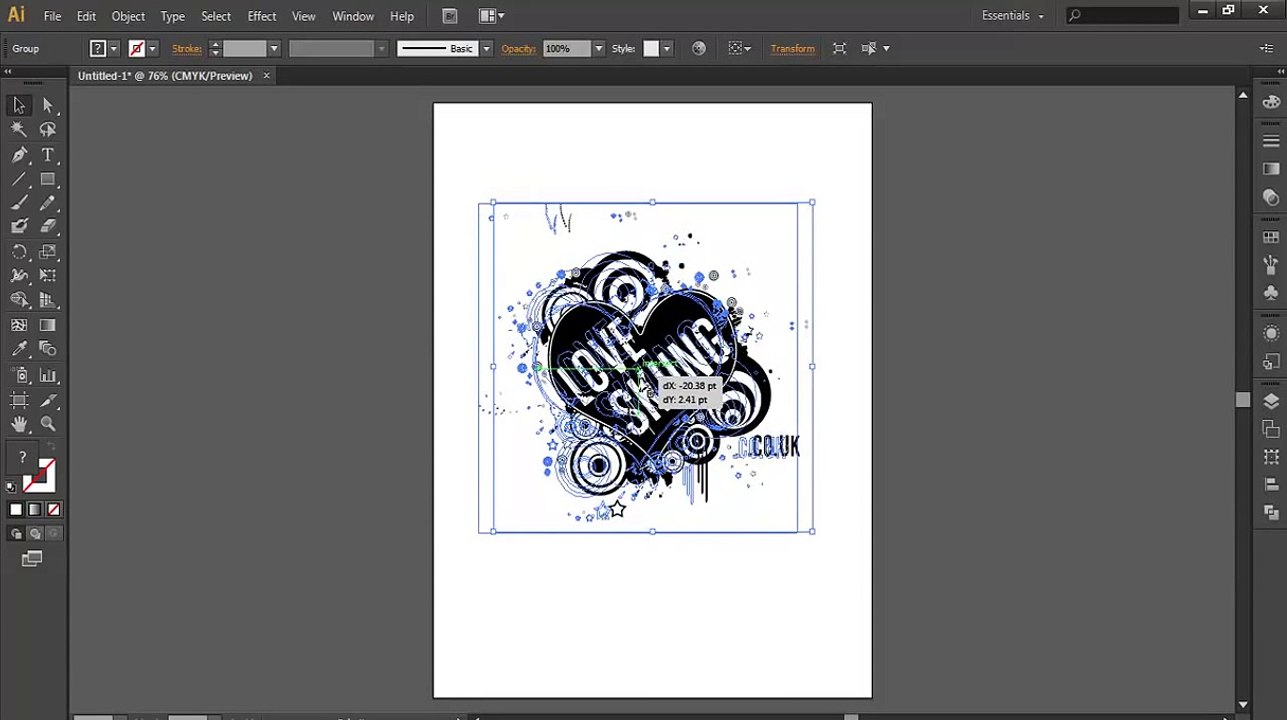Image resolution: width=1287 pixels, height=720 pixels.
Task: Open the Arrange Documents dropdown
Action: pyautogui.click(x=491, y=16)
